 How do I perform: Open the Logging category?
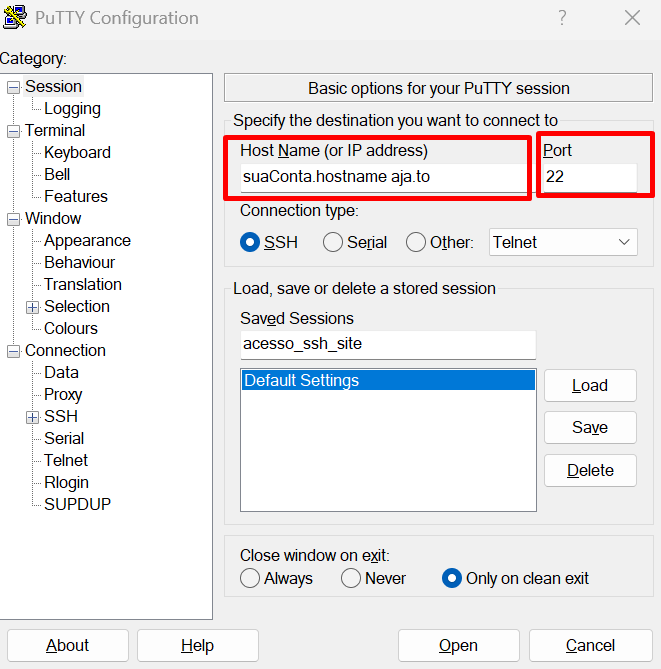[x=72, y=109]
